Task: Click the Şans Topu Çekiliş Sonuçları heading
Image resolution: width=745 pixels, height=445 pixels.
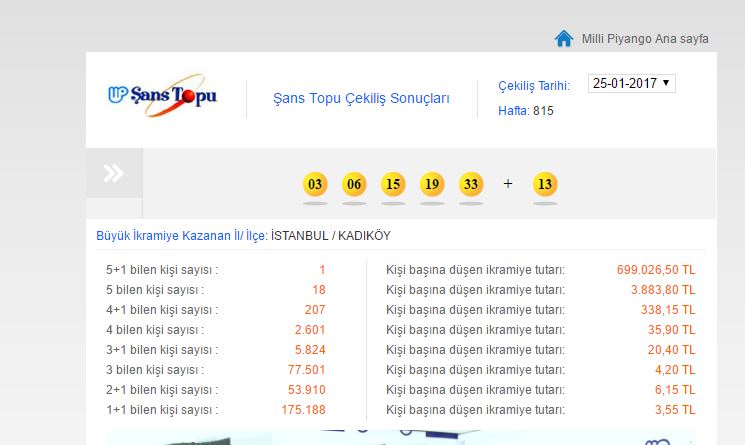Action: (x=361, y=98)
